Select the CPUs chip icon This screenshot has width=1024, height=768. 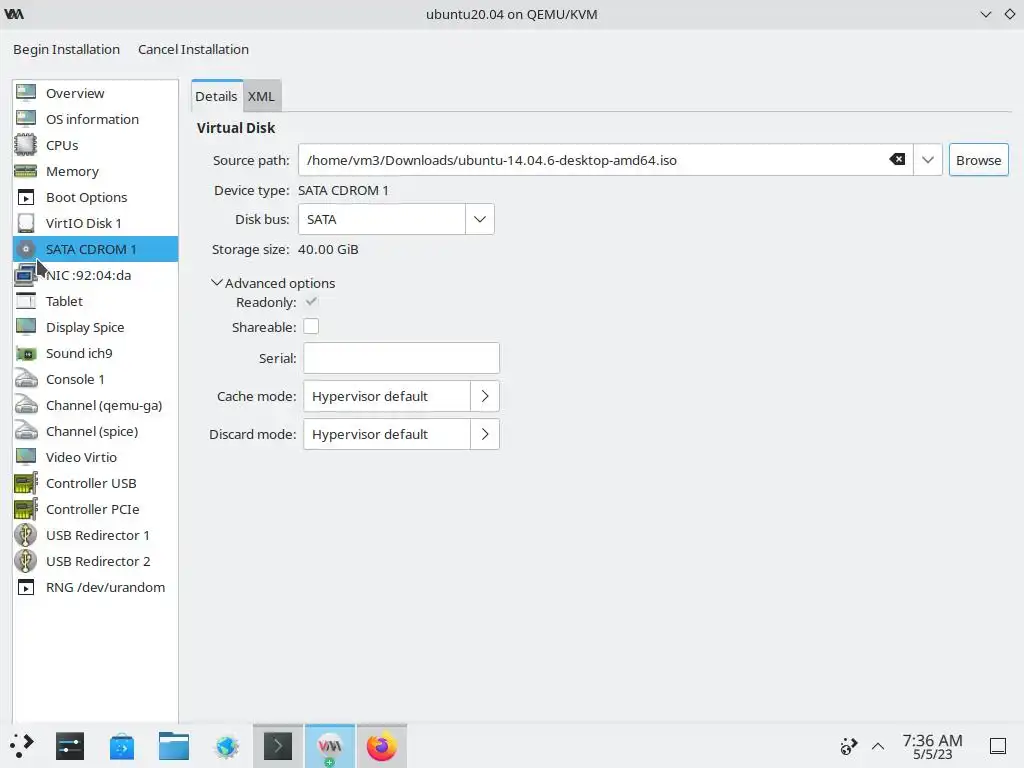pyautogui.click(x=26, y=145)
